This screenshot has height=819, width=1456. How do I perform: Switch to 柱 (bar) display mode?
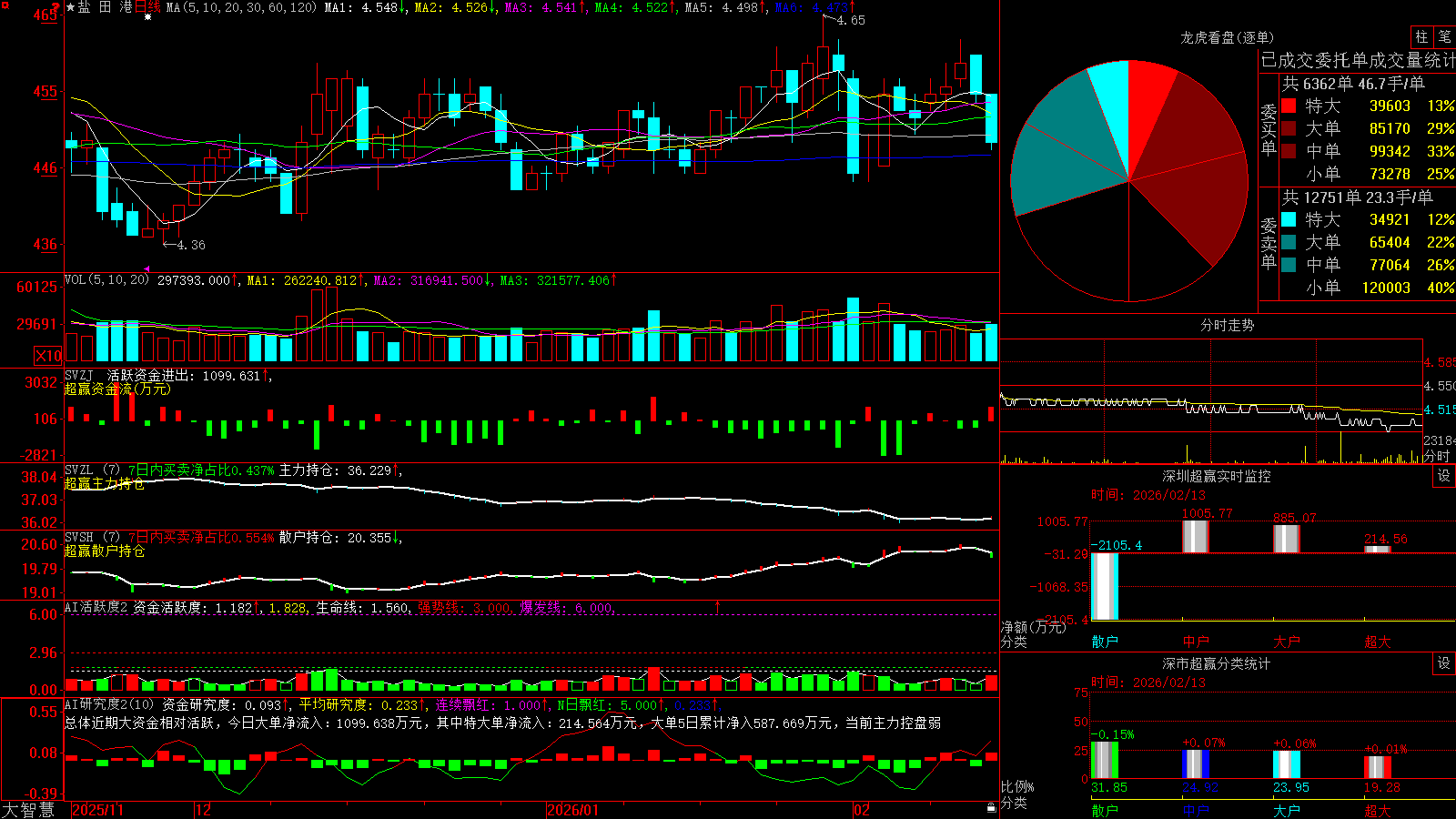pyautogui.click(x=1421, y=37)
